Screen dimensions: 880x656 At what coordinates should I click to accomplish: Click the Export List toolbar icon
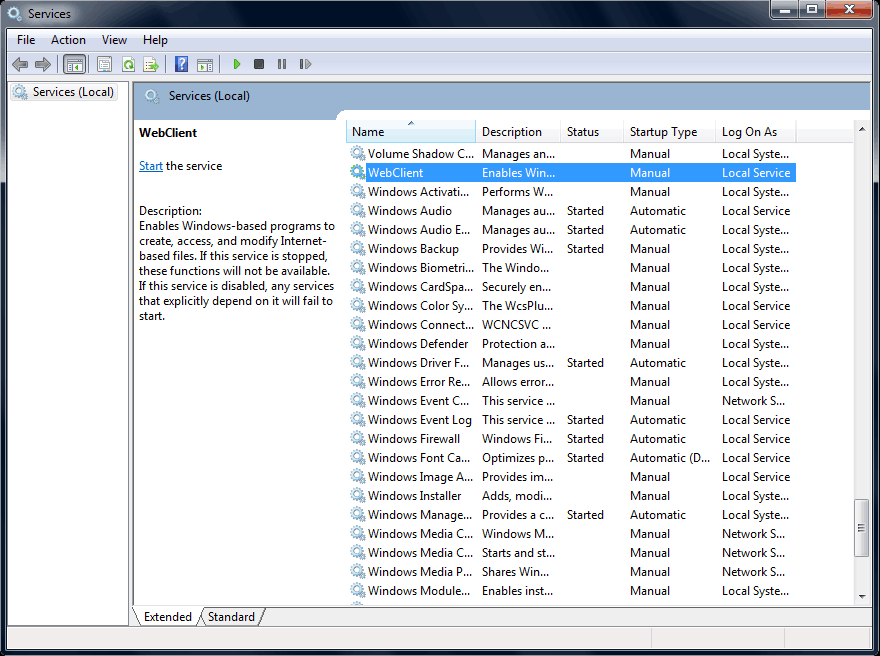[x=151, y=64]
